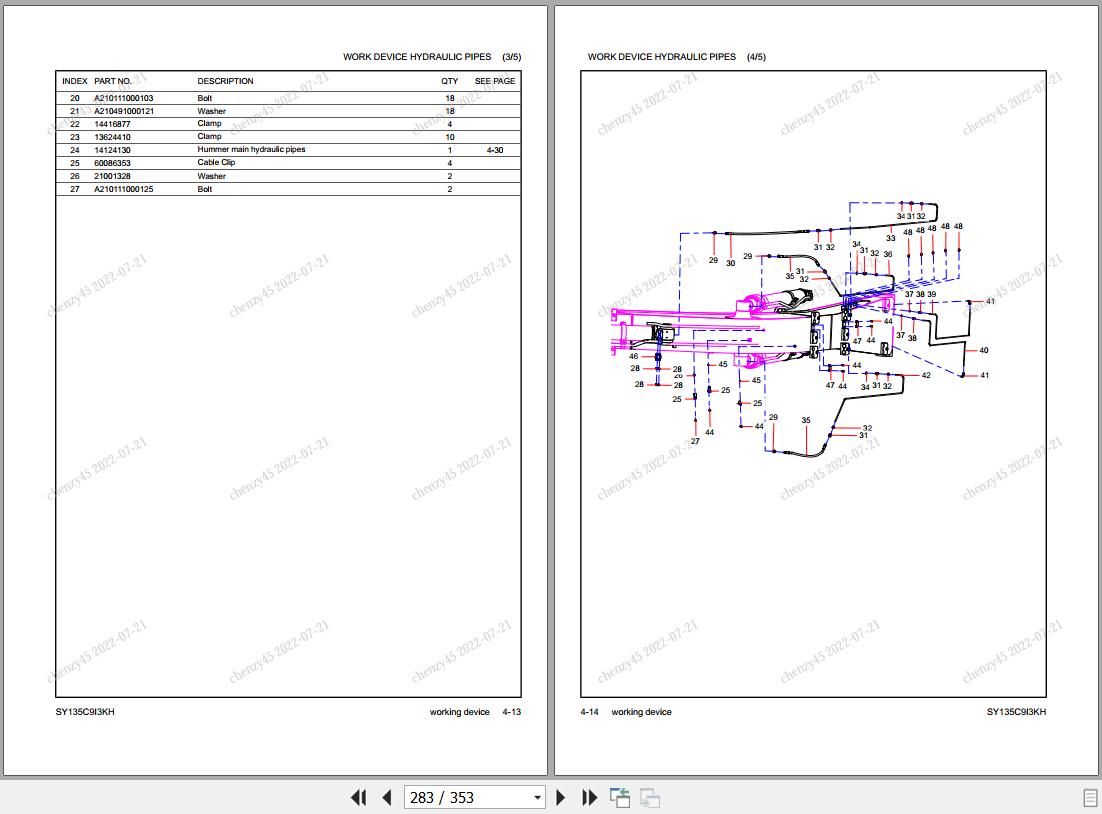
Task: Click callout 27 in the diagram
Action: (694, 441)
